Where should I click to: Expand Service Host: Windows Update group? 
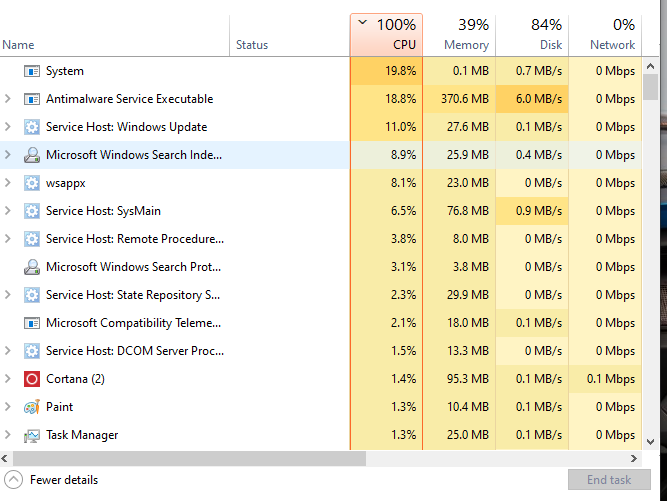pos(8,127)
